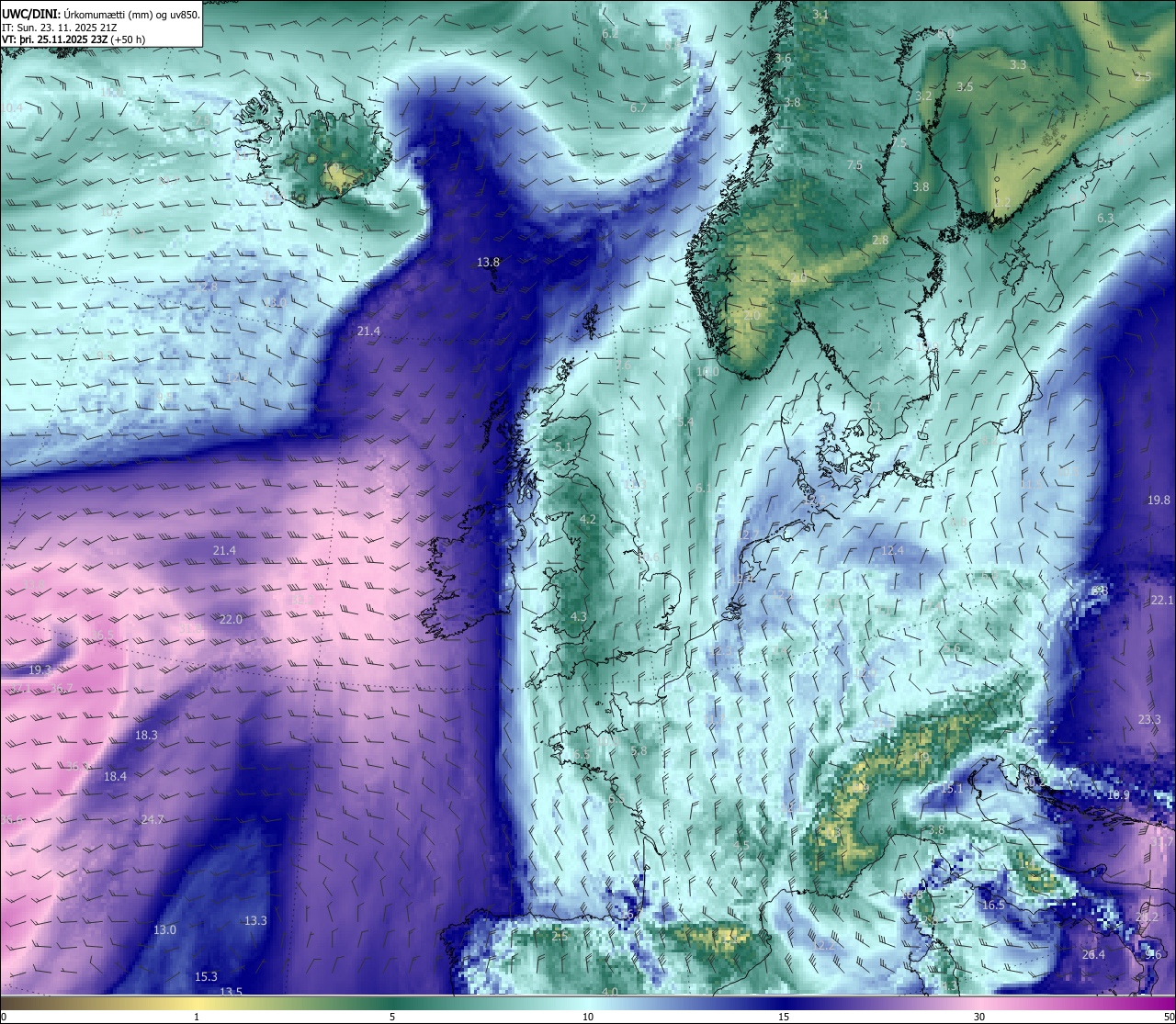1176x1024 pixels.
Task: Click the "UWC/DINI: Úrkomumætti (mm) og uv850." title line
Action: (101, 15)
